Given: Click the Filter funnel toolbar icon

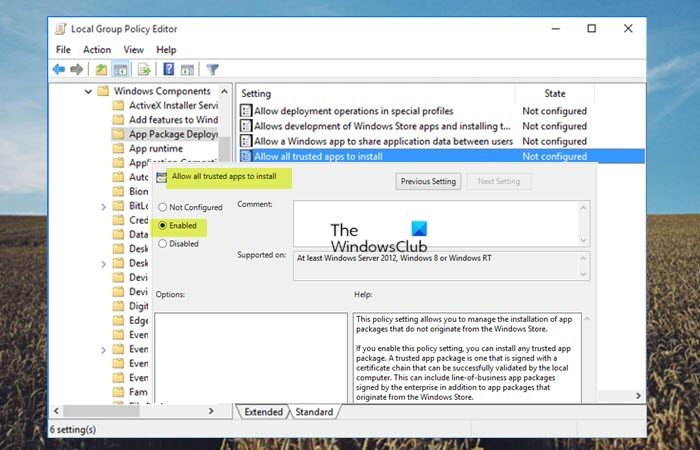Looking at the screenshot, I should coord(212,69).
